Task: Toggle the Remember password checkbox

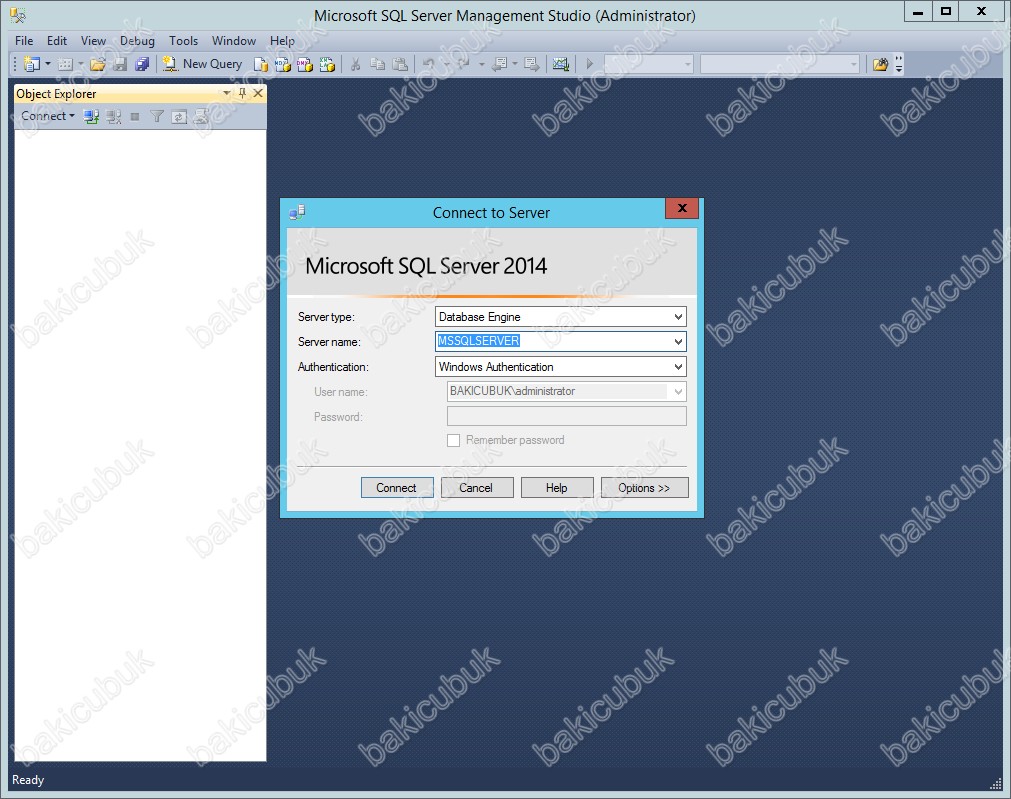Action: (x=454, y=440)
